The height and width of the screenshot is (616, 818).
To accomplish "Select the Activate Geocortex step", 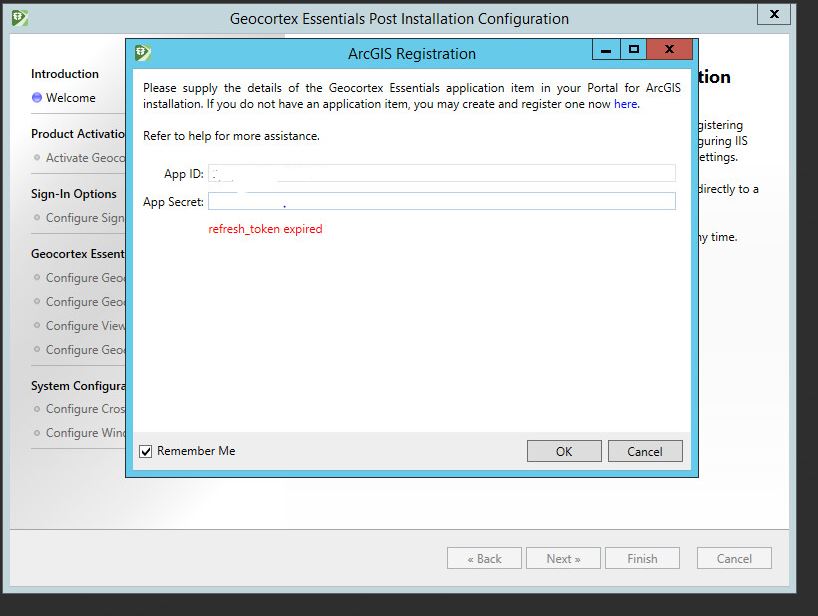I will pos(85,158).
